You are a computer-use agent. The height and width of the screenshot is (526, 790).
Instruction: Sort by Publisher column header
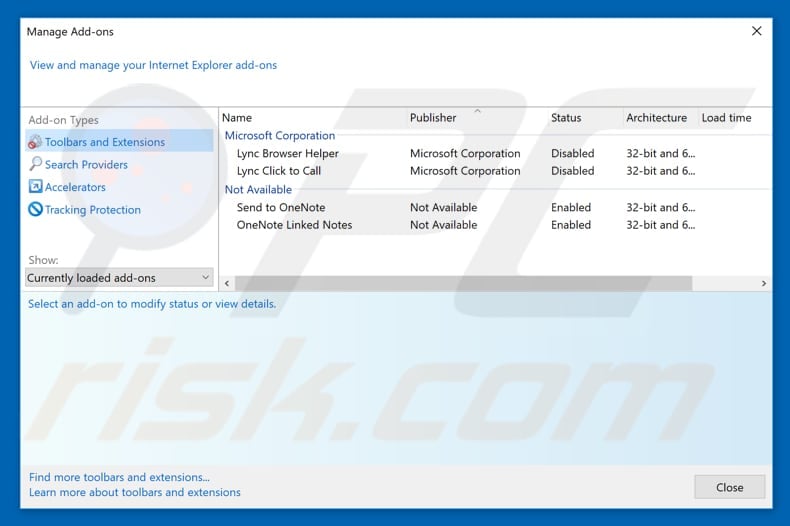click(433, 117)
